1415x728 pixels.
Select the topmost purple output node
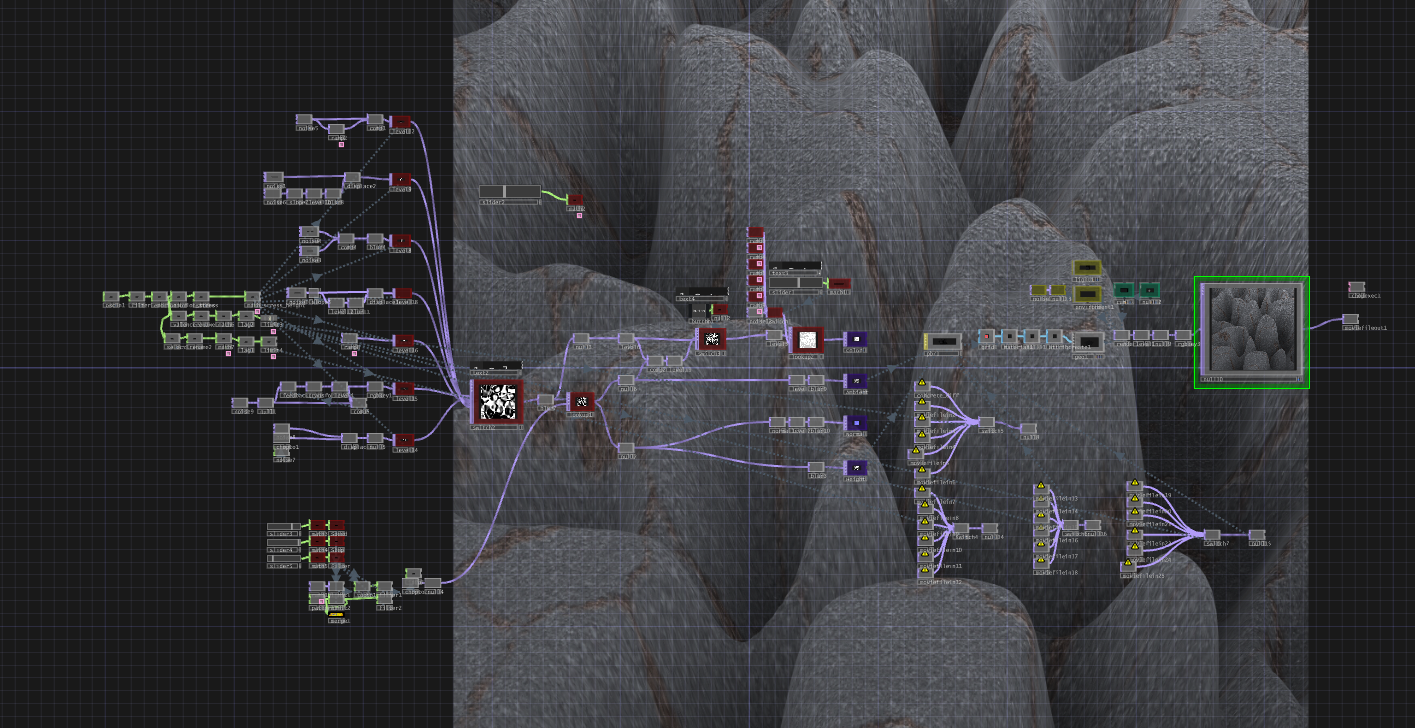point(856,340)
